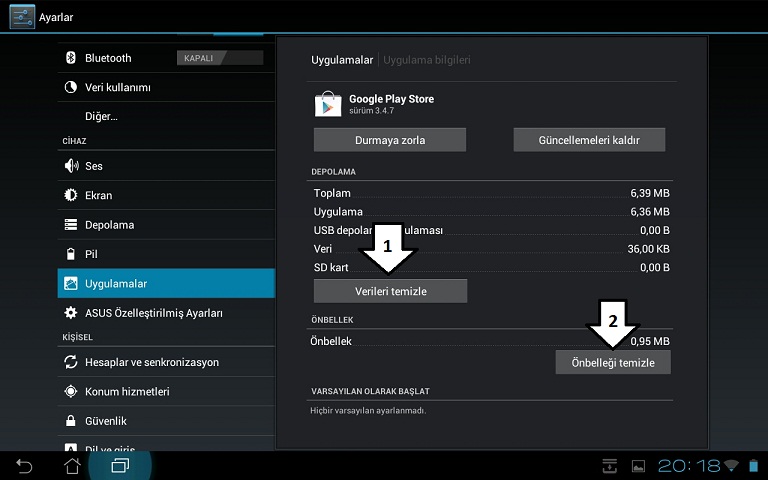Tap the download notification icon

point(610,466)
